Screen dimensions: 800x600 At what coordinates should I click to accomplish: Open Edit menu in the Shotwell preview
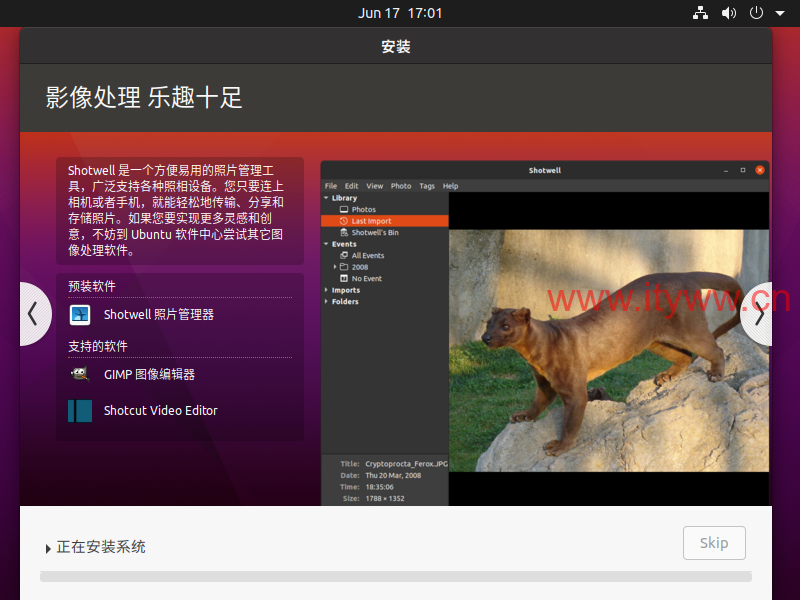pos(352,186)
